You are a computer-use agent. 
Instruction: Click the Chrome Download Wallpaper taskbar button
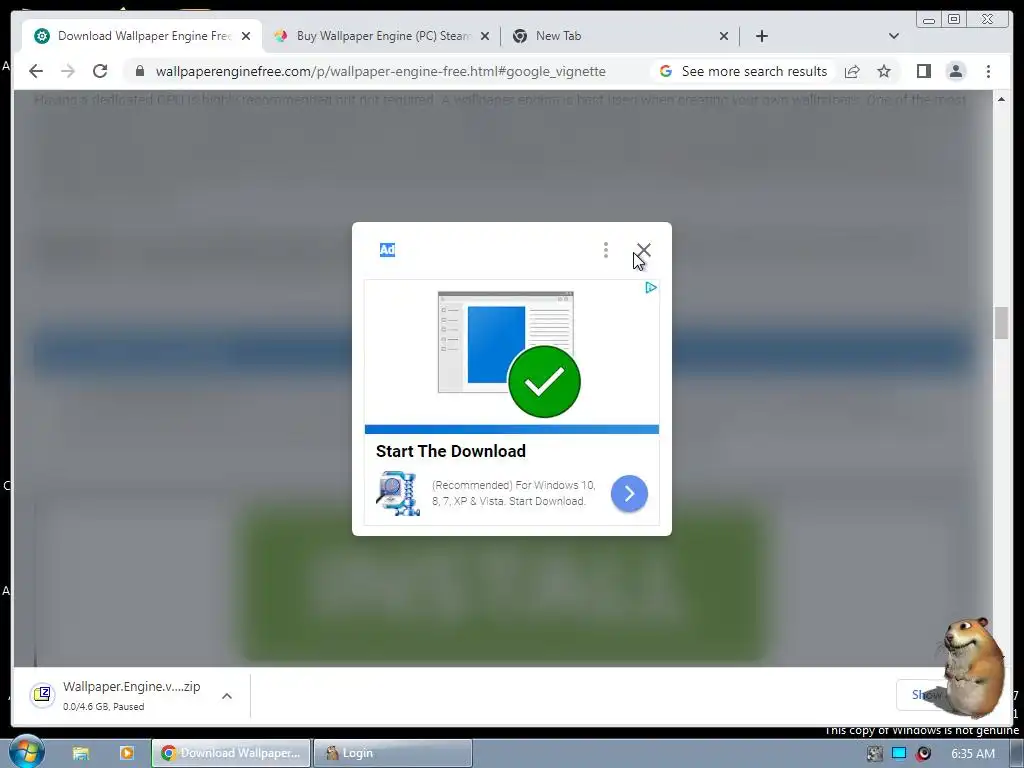coord(231,753)
